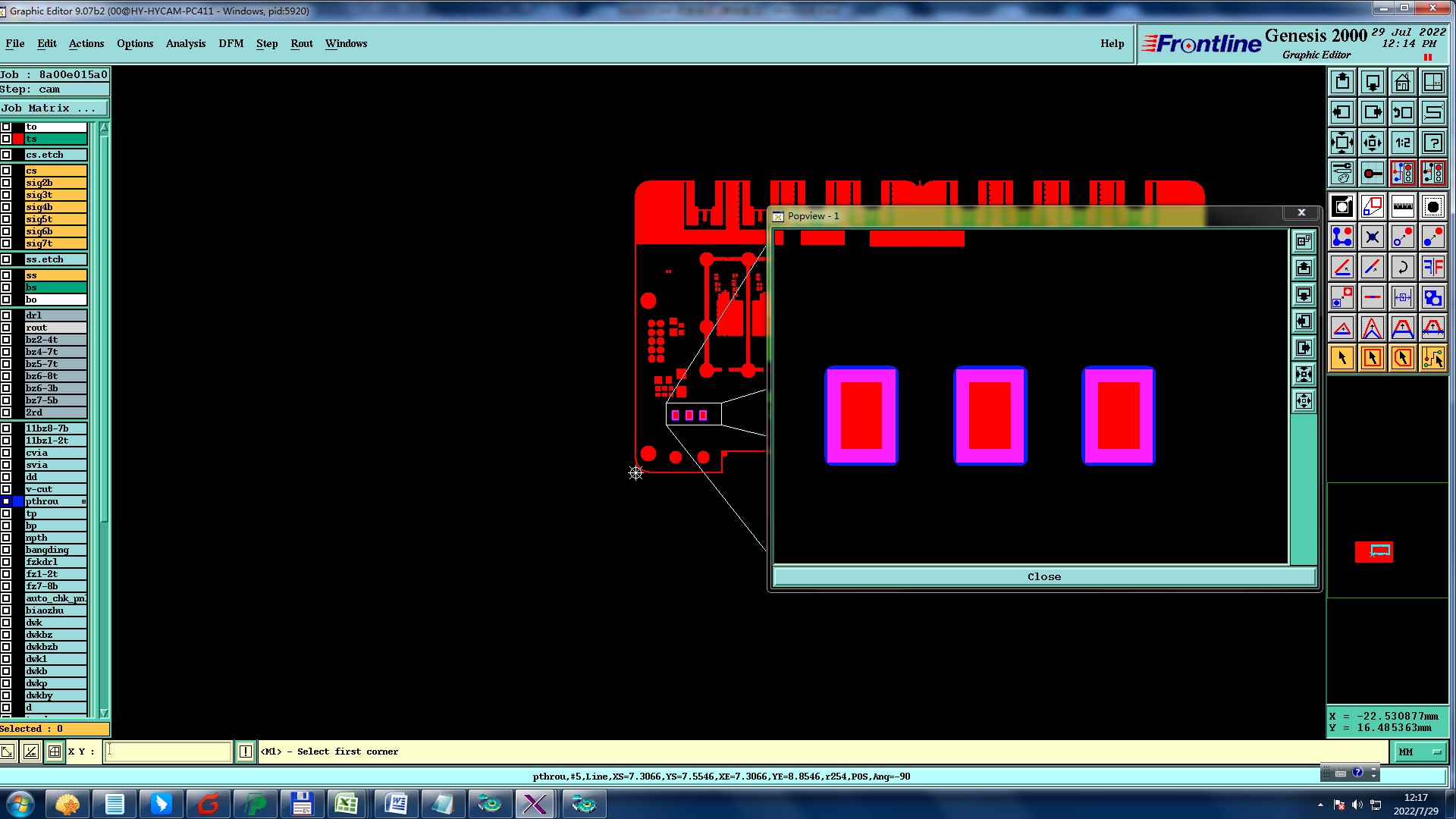Click the rotate arrow tool icon
Screen dimensions: 1456x819
(1402, 267)
